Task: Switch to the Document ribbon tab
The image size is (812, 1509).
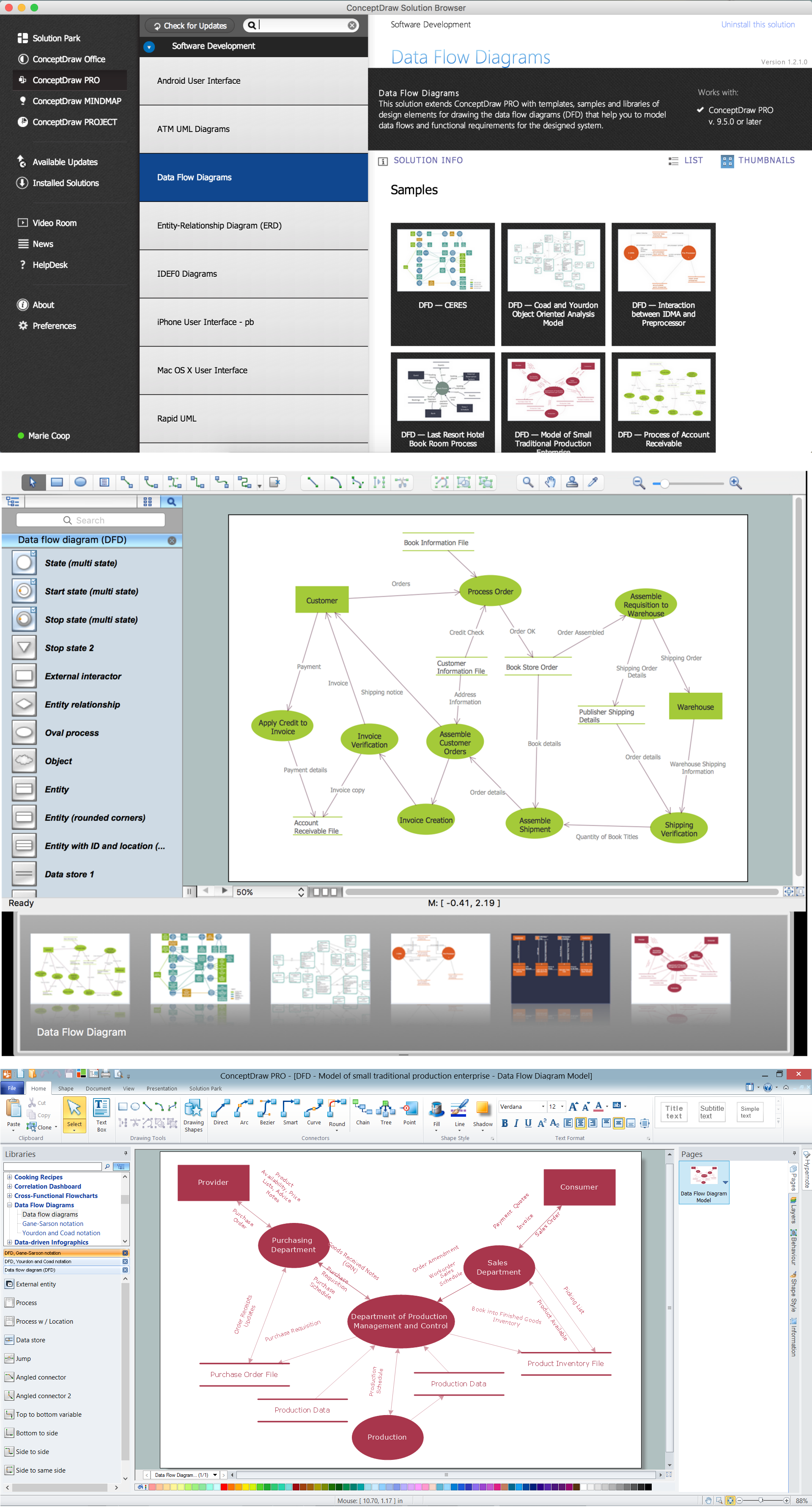Action: 98,1089
